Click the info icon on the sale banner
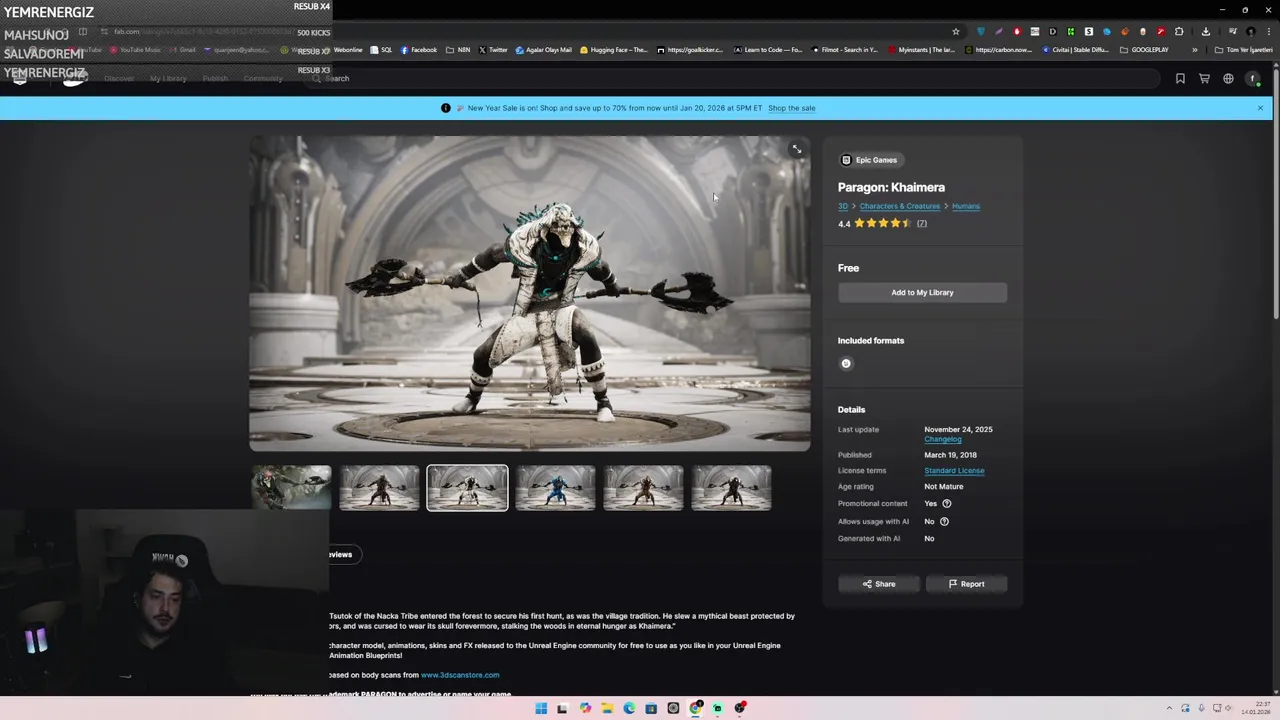 446,108
